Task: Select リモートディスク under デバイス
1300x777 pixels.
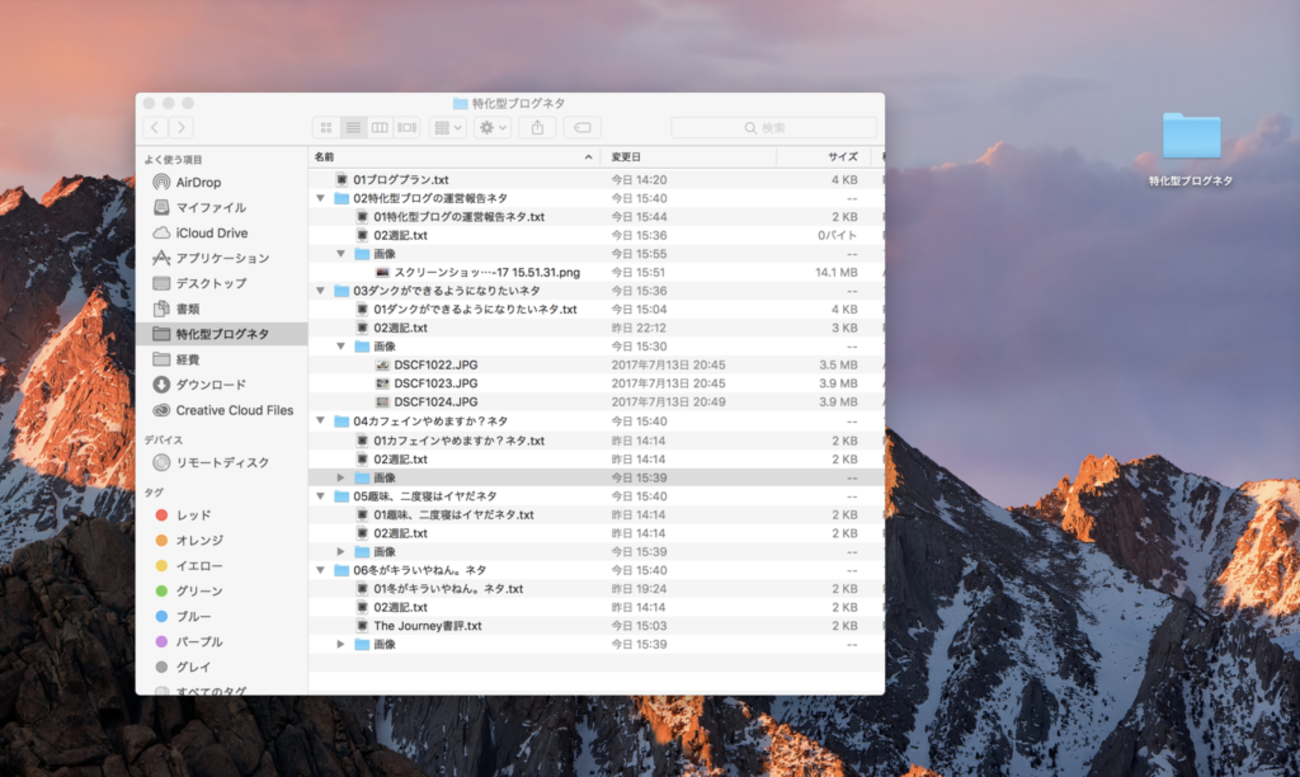Action: pos(222,463)
